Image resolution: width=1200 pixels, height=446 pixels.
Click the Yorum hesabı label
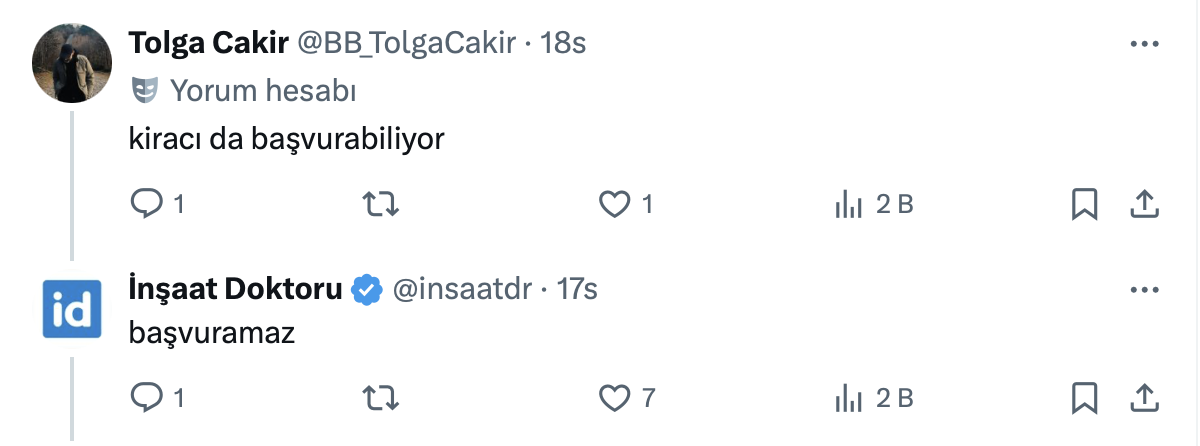pos(263,91)
